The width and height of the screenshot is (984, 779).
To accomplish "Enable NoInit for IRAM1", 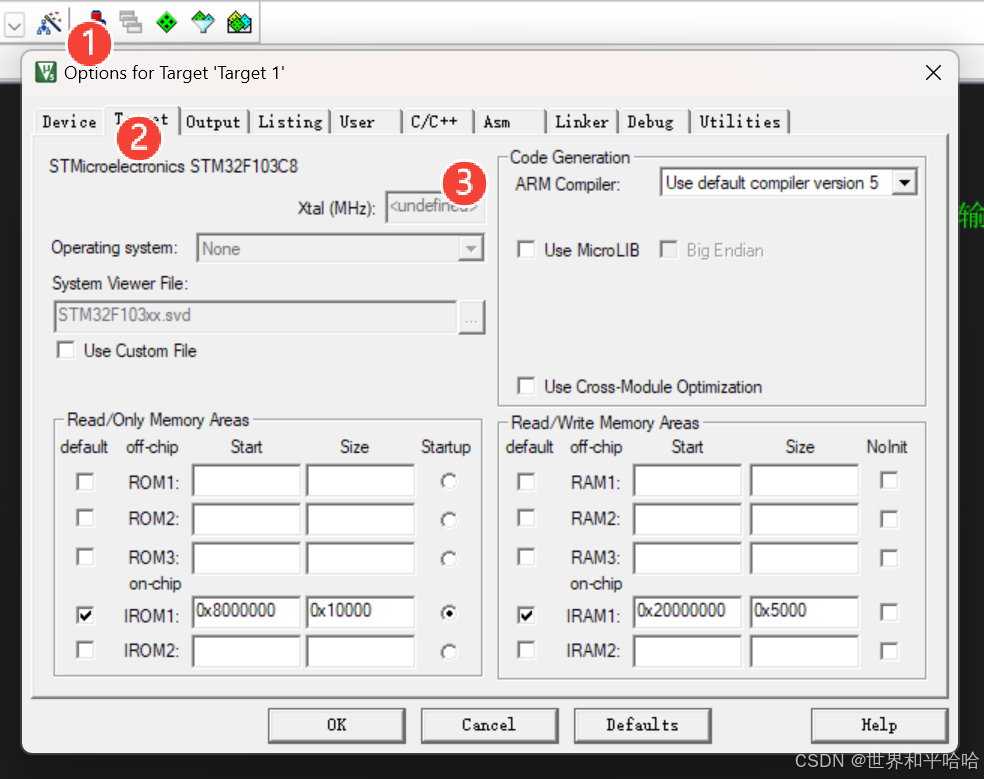I will 889,612.
